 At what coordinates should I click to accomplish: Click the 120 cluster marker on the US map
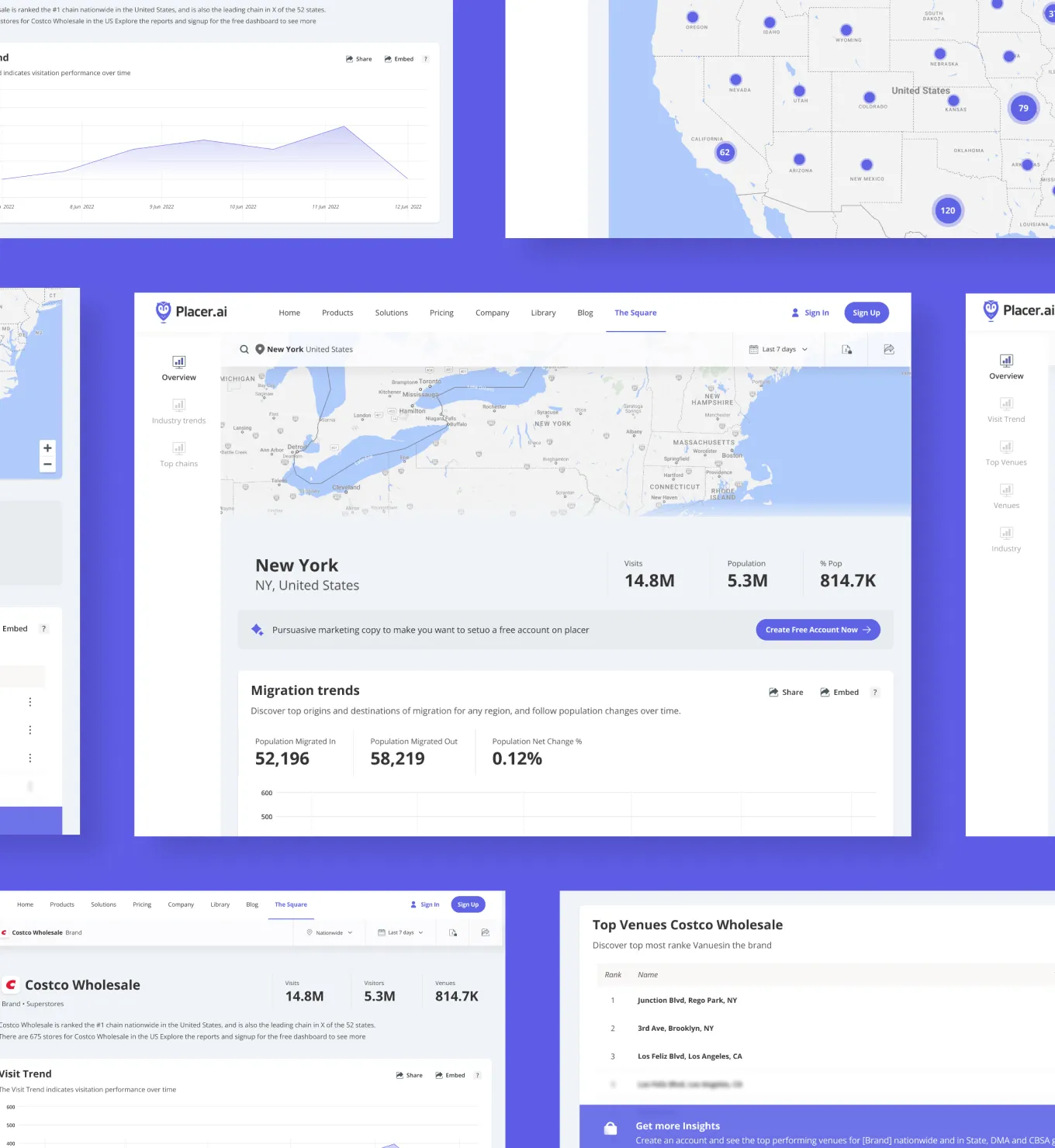click(948, 210)
